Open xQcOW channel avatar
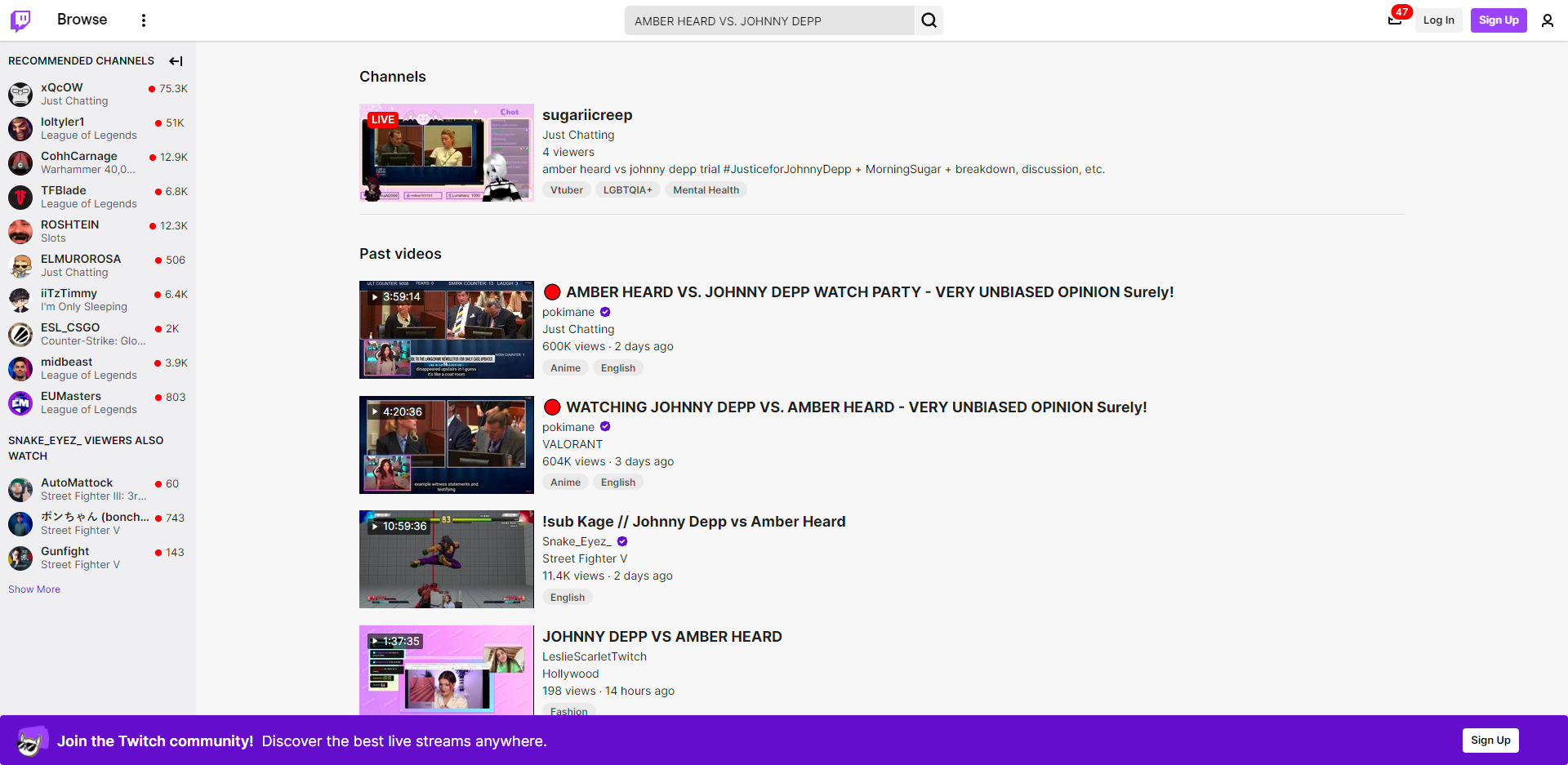Screen dimensions: 1568x765 (x=20, y=94)
